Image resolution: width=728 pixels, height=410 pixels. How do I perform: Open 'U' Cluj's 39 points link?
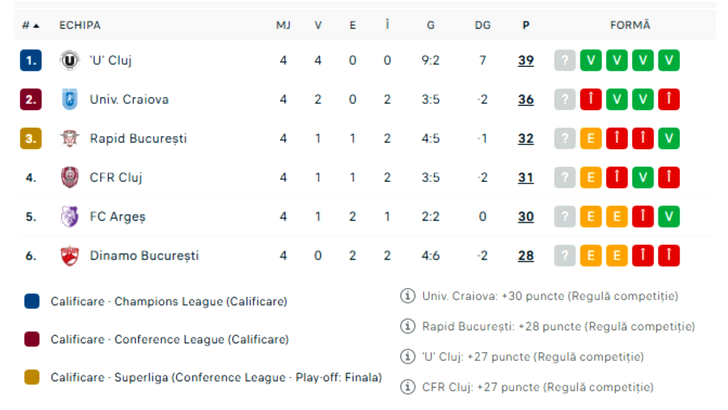[x=526, y=61]
